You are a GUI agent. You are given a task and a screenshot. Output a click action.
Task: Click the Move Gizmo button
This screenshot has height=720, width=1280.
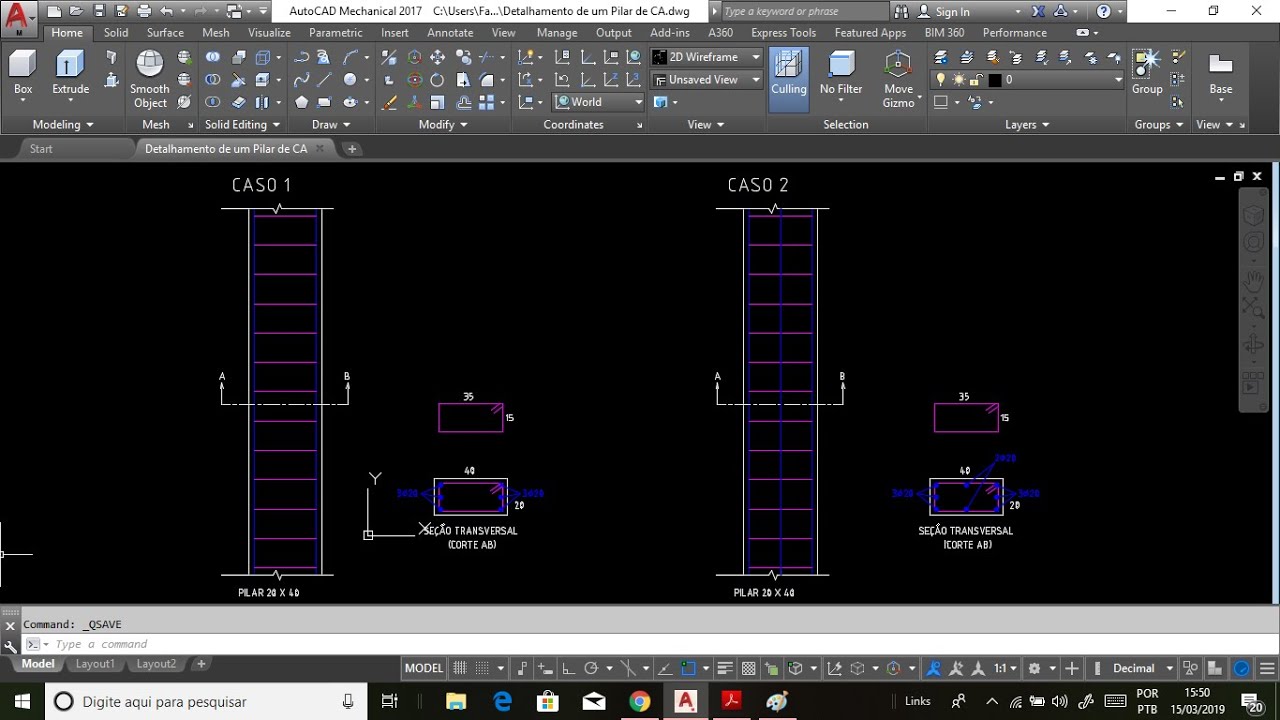[898, 79]
